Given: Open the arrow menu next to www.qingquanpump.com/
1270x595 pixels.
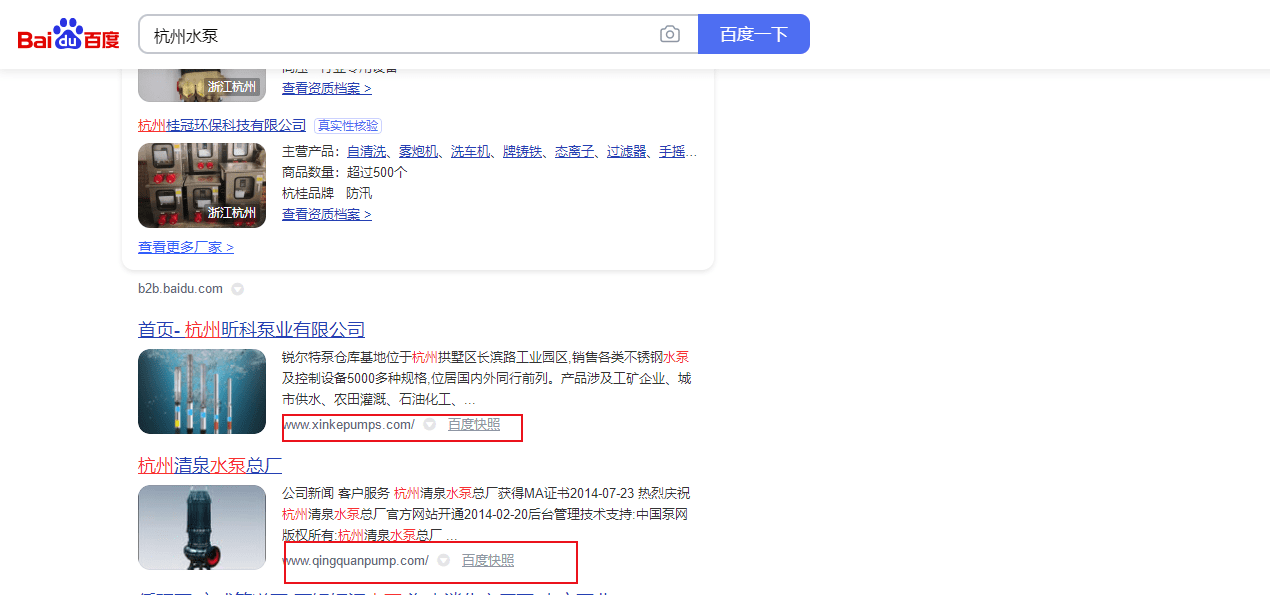Looking at the screenshot, I should click(443, 561).
